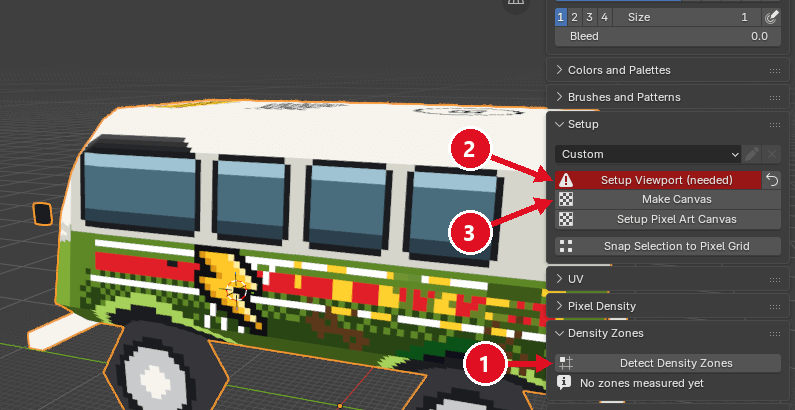Screen dimensions: 795x410
Task: Click the info icon near No zones measured
Action: tap(564, 383)
